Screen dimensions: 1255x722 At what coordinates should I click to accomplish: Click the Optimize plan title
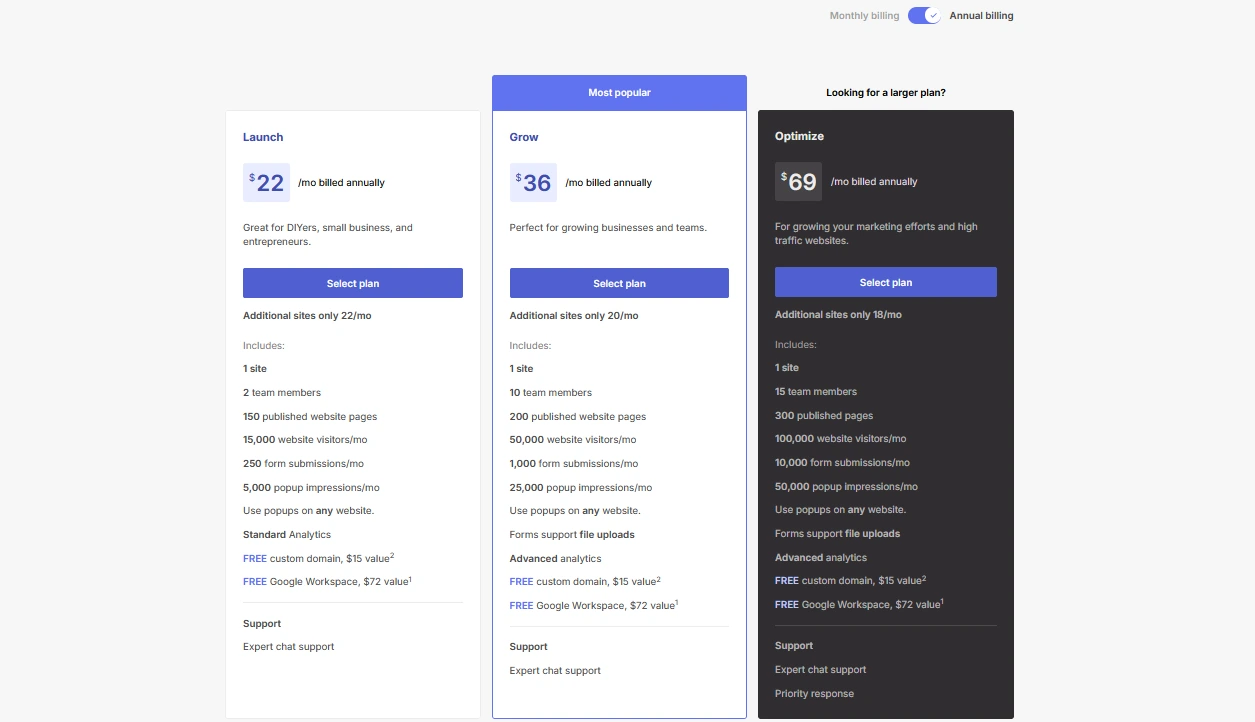pos(799,136)
